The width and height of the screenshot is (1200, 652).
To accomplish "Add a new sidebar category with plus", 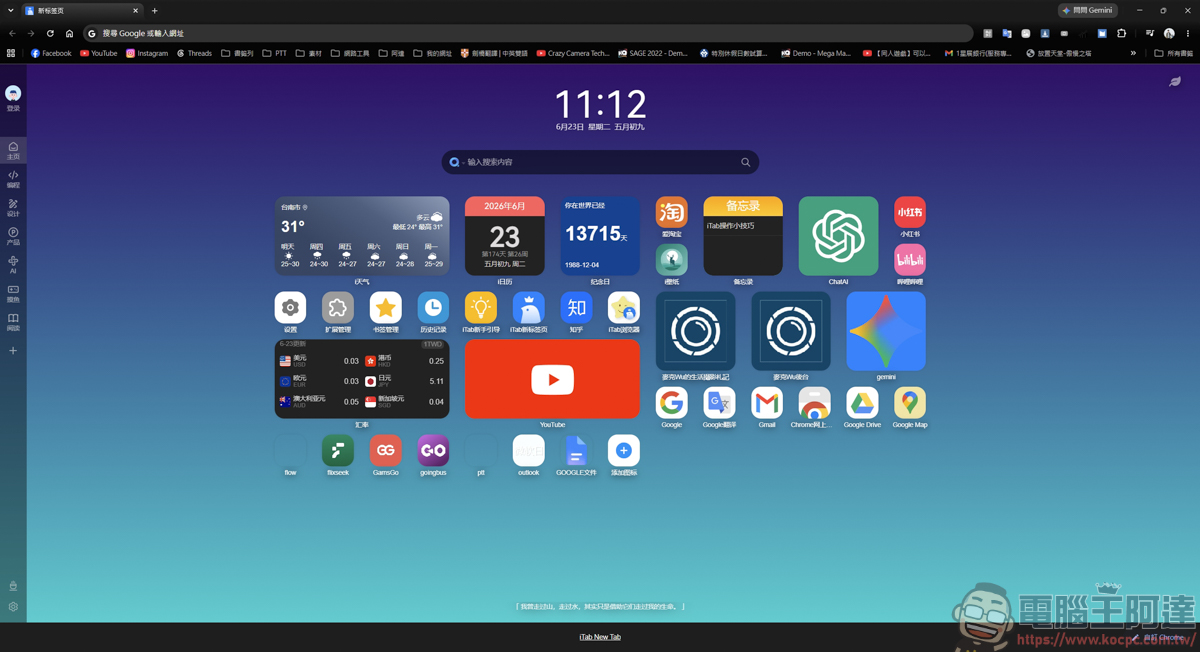I will [x=13, y=351].
